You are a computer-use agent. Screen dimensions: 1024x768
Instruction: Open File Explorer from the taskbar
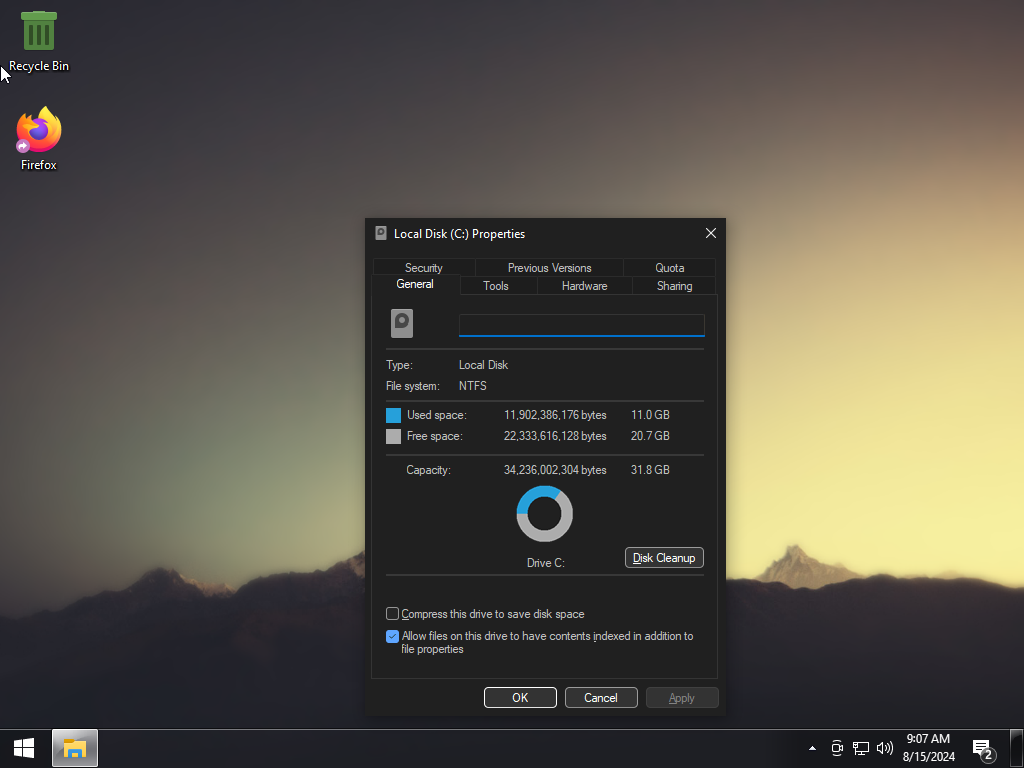75,748
